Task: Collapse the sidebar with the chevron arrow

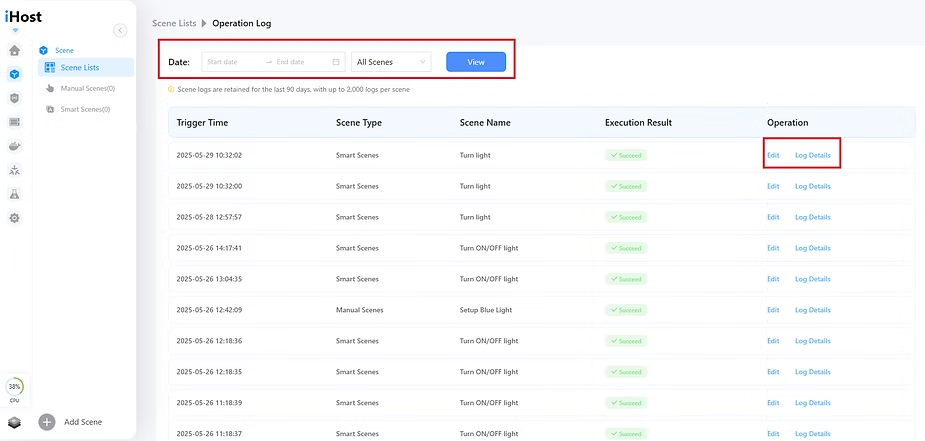Action: (120, 30)
